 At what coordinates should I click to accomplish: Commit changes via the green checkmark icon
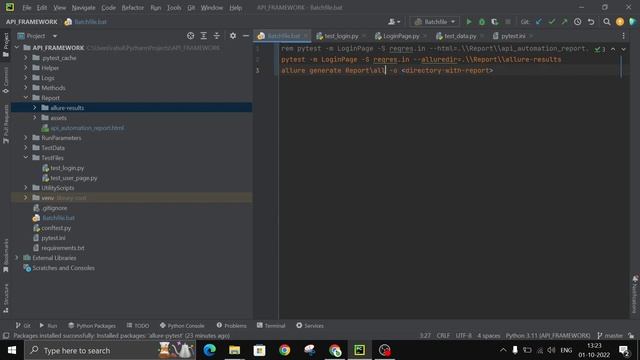(x=552, y=22)
